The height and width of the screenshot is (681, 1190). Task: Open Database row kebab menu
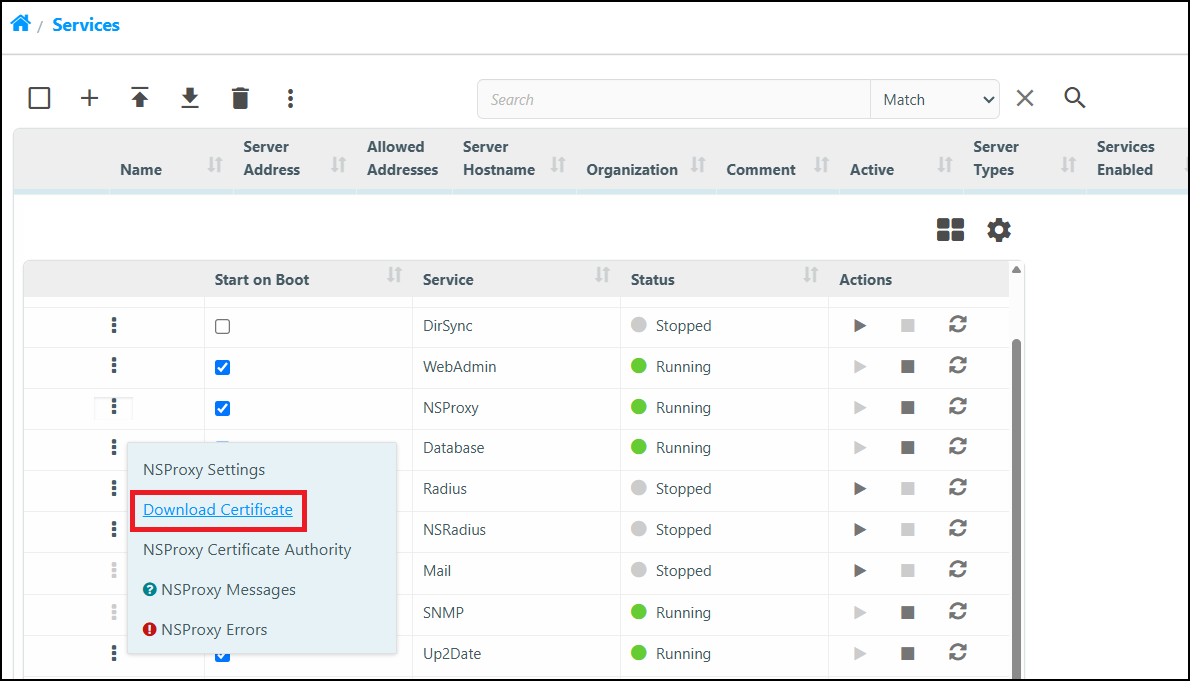point(114,447)
